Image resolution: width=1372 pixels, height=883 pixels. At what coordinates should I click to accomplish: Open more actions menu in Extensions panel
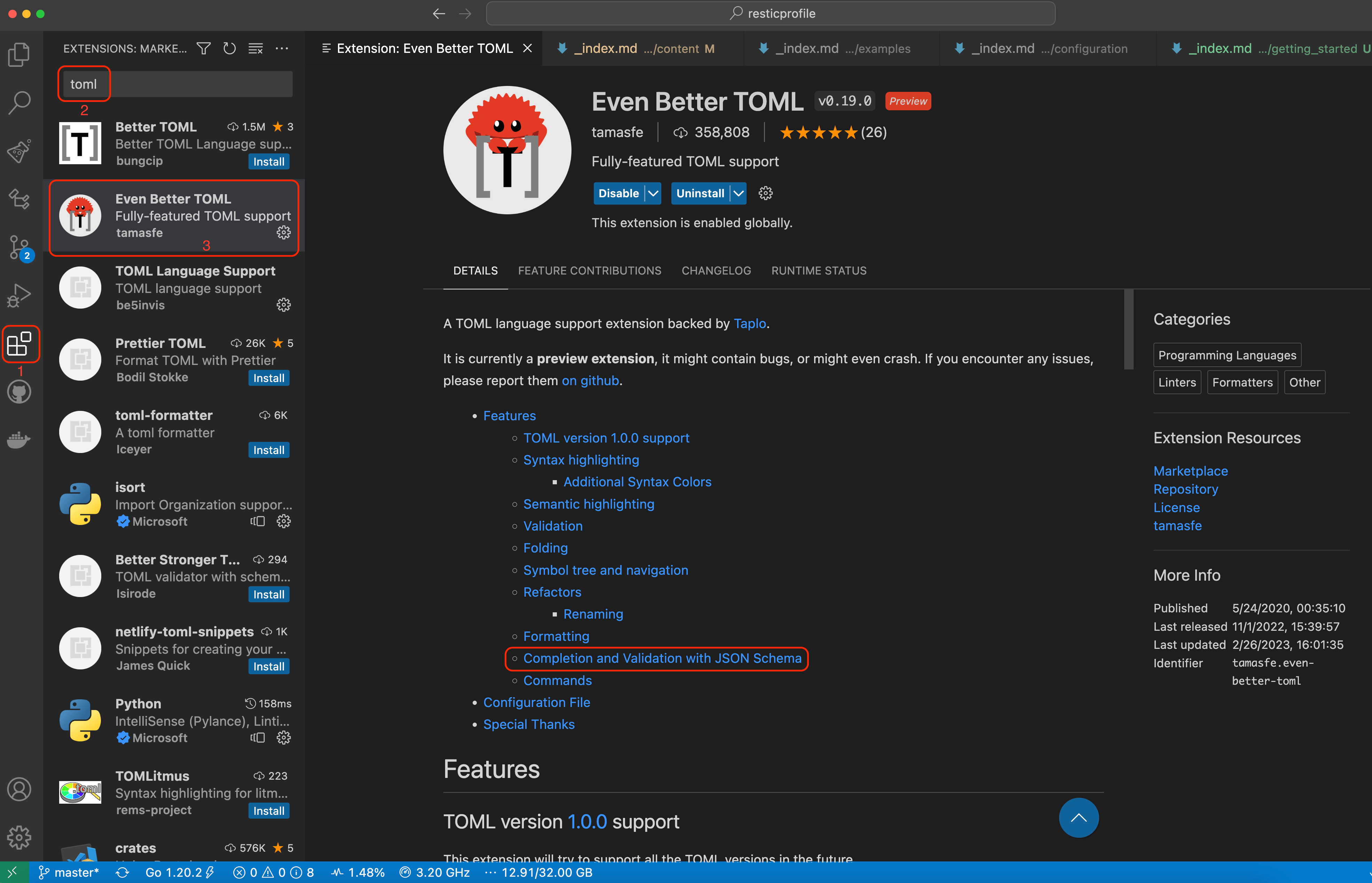pyautogui.click(x=282, y=48)
